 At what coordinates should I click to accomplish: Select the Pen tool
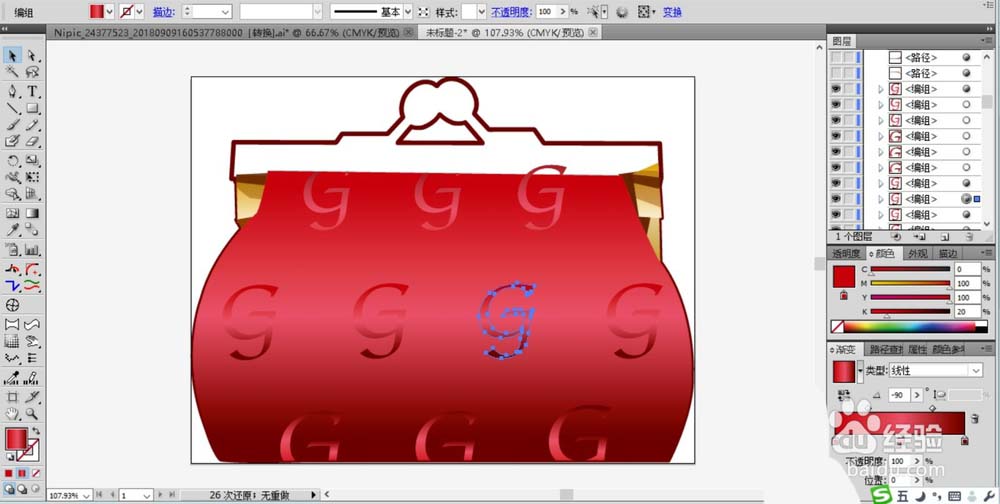click(12, 91)
